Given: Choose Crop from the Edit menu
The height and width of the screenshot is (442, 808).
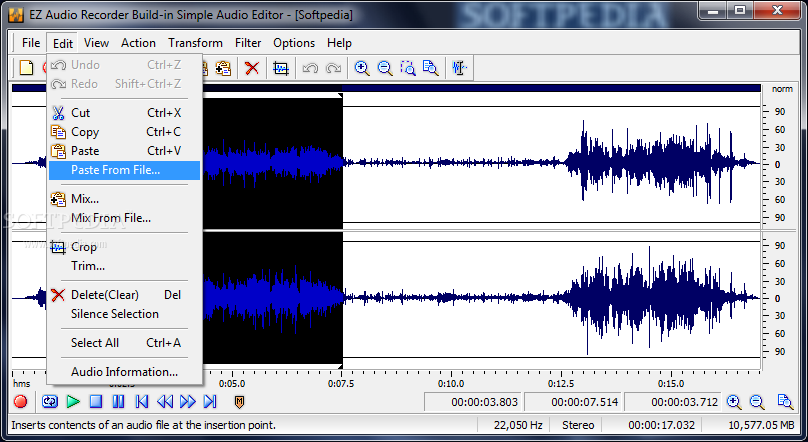Looking at the screenshot, I should point(124,247).
